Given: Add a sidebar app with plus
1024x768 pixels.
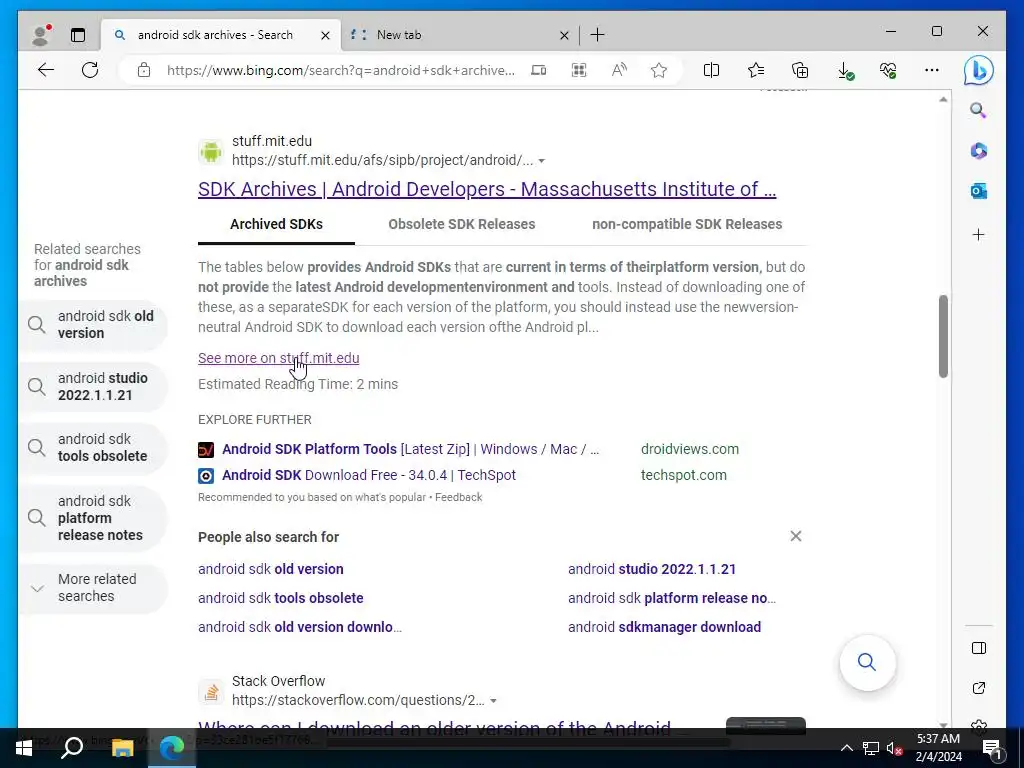Looking at the screenshot, I should (x=978, y=234).
